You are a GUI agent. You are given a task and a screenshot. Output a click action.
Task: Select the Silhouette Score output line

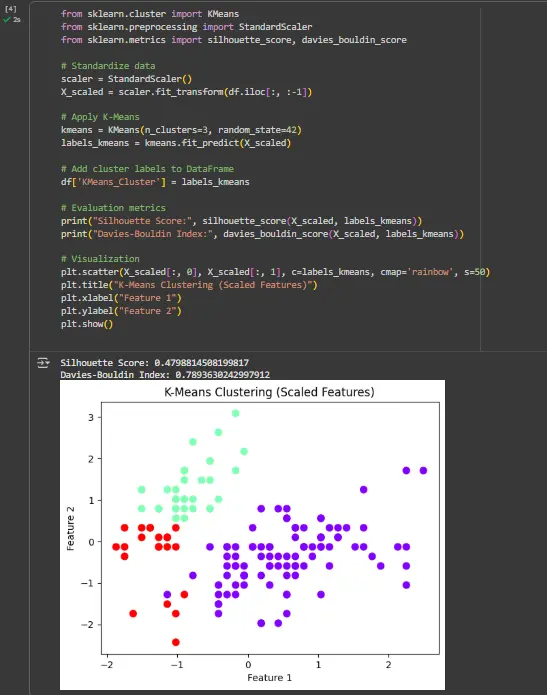point(155,363)
